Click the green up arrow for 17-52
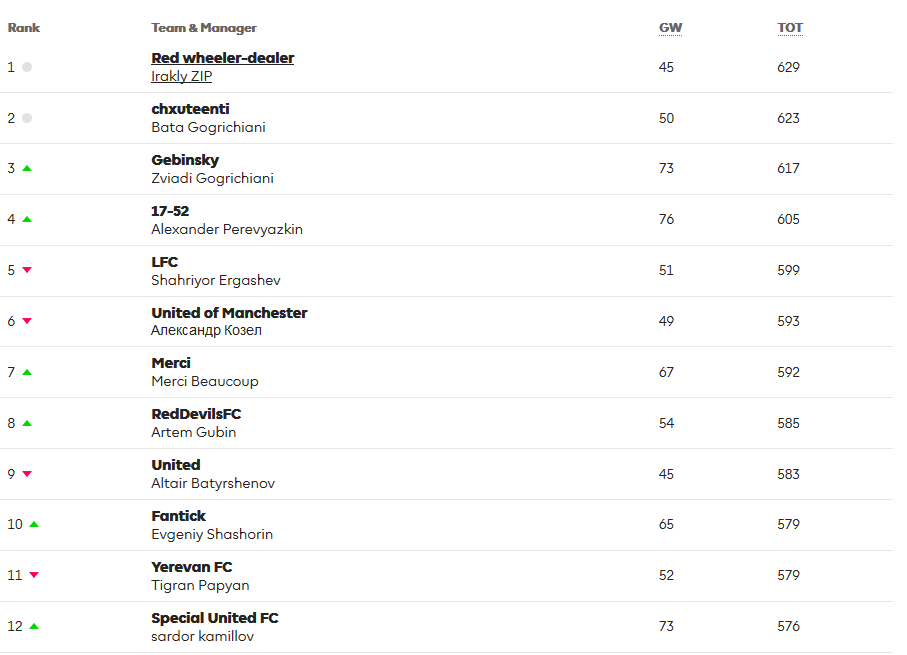Screen dimensions: 907x655 27,219
